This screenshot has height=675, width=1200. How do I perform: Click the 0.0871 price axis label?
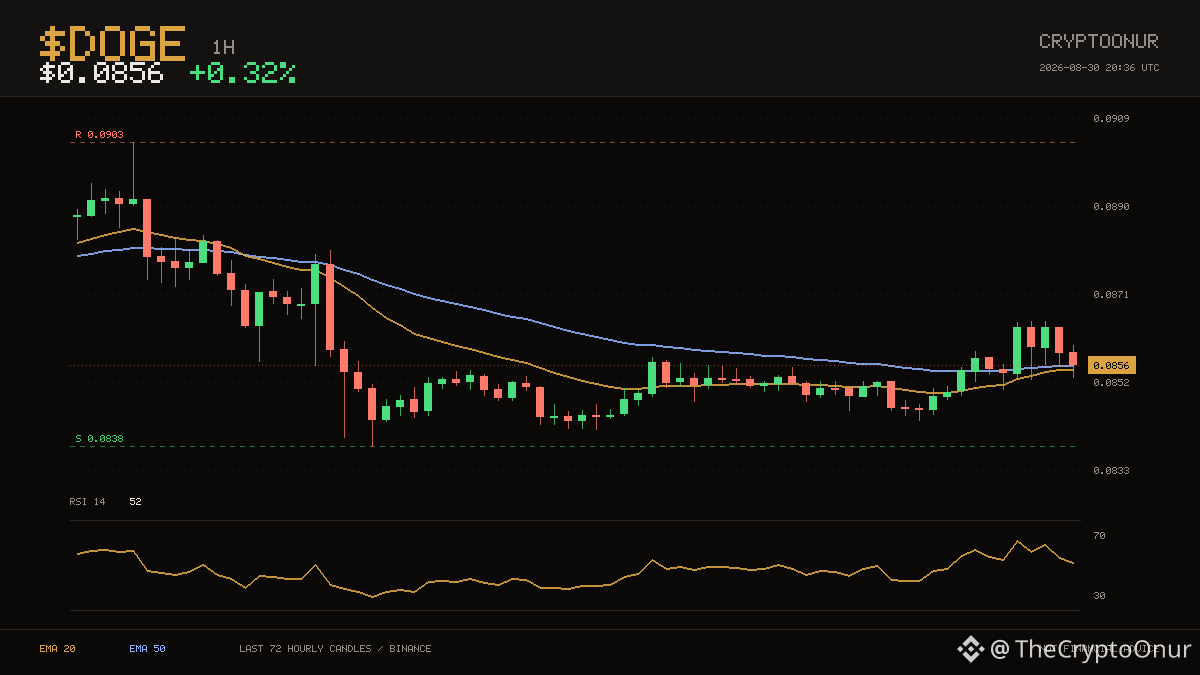(x=1111, y=295)
